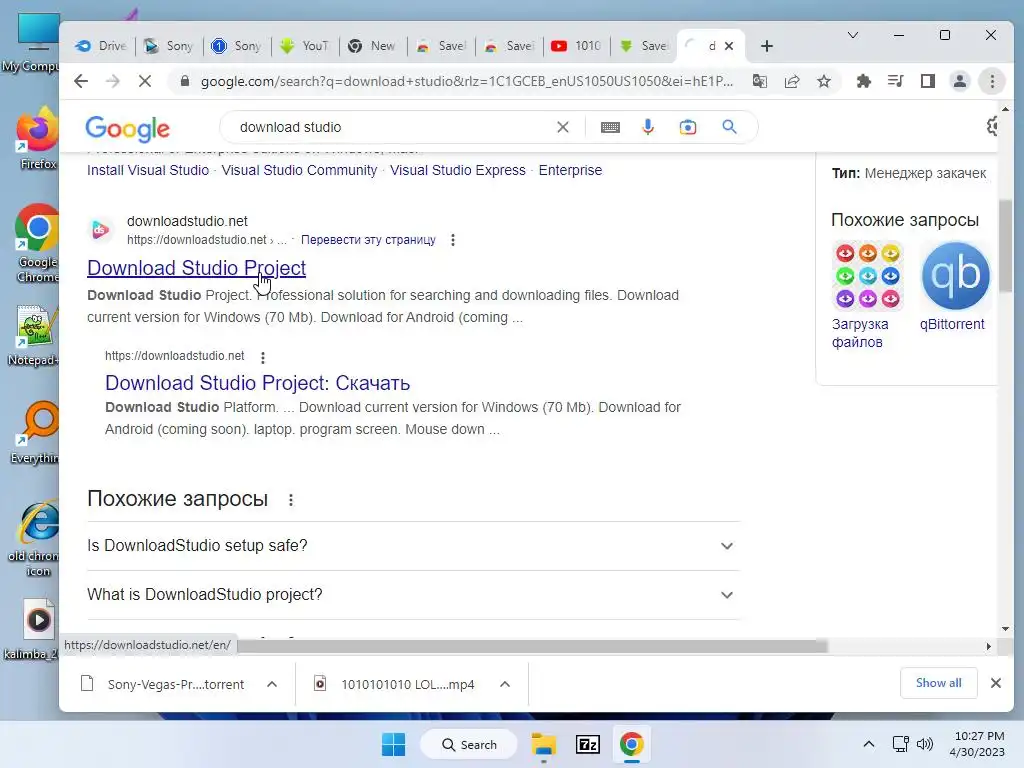1024x768 pixels.
Task: Click Visual Studio Express link
Action: click(x=458, y=170)
